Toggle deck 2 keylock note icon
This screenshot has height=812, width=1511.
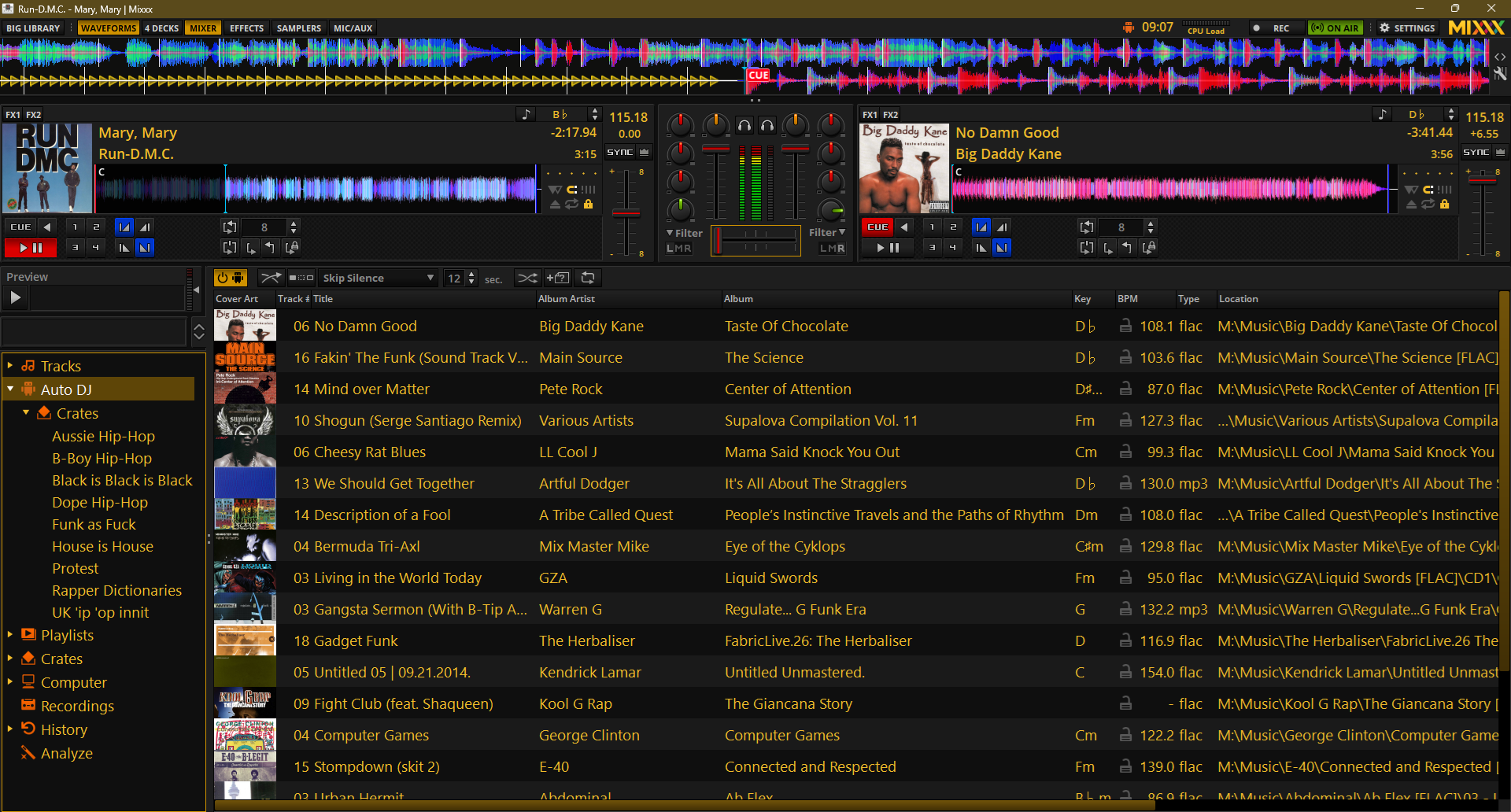tap(1383, 114)
